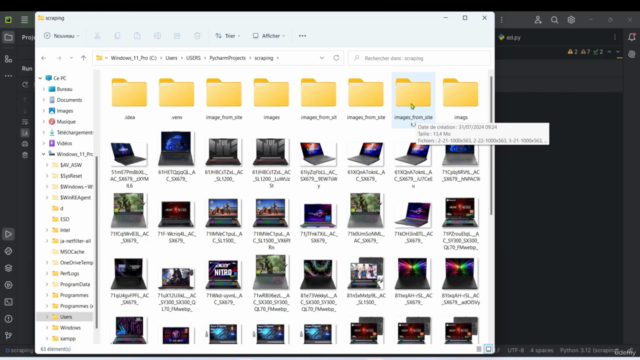The height and width of the screenshot is (360, 640).
Task: Open recent locations chevron dropdown
Action: [71, 58]
